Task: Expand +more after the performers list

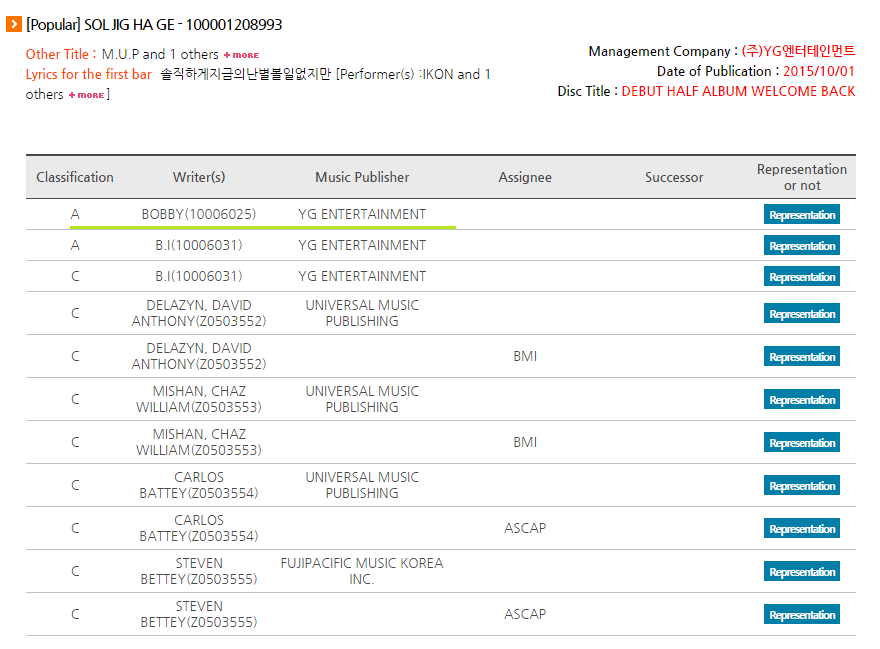Action: click(x=86, y=95)
